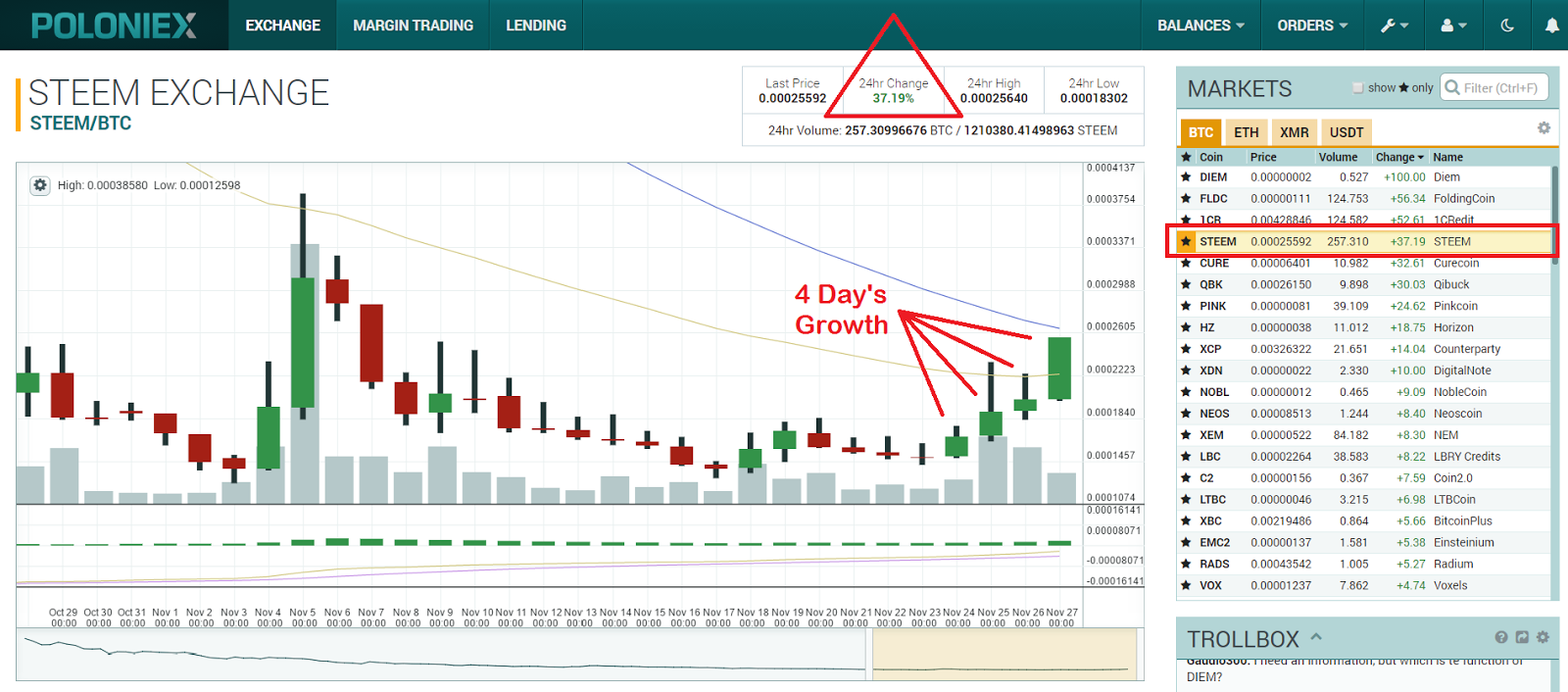The height and width of the screenshot is (692, 1568).
Task: Toggle favorite star for XCP
Action: click(1186, 350)
